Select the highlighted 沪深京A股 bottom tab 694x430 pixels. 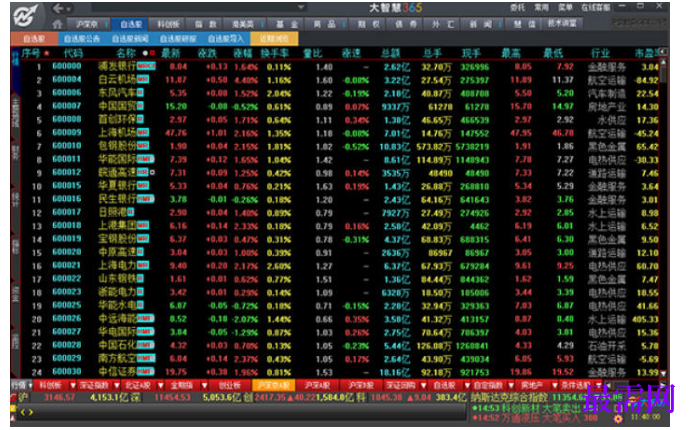click(x=274, y=386)
